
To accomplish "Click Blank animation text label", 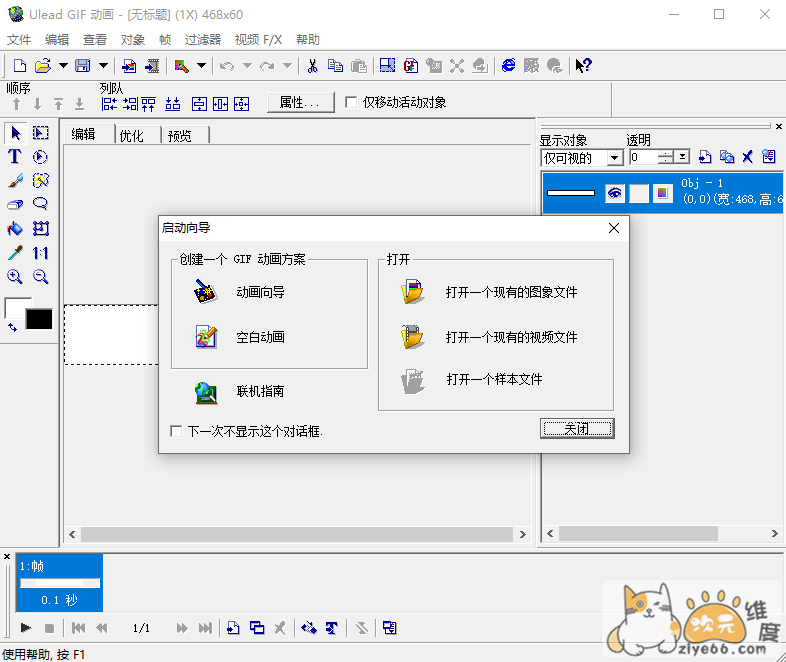I will click(260, 337).
